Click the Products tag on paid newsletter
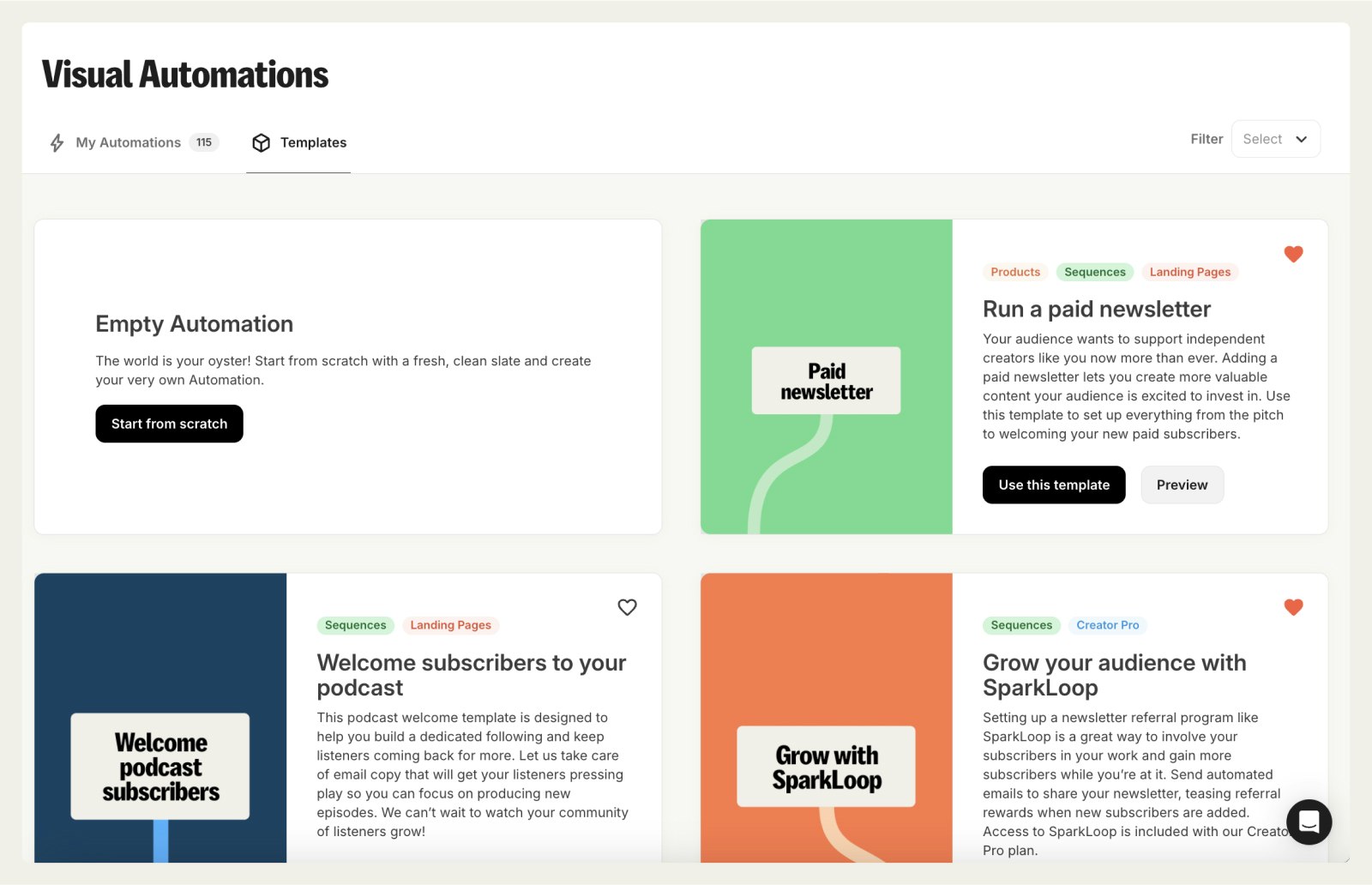1372x885 pixels. click(1014, 272)
